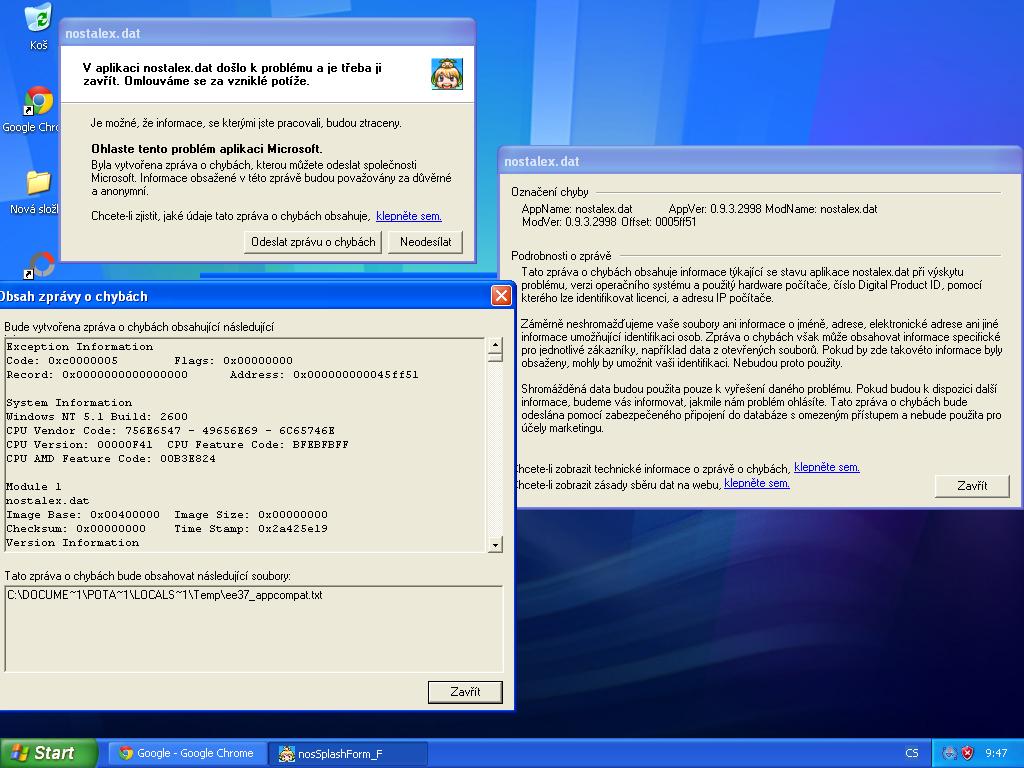Click 'Address: 0x000000000045ff51' in report
This screenshot has height=768, width=1024.
point(324,375)
